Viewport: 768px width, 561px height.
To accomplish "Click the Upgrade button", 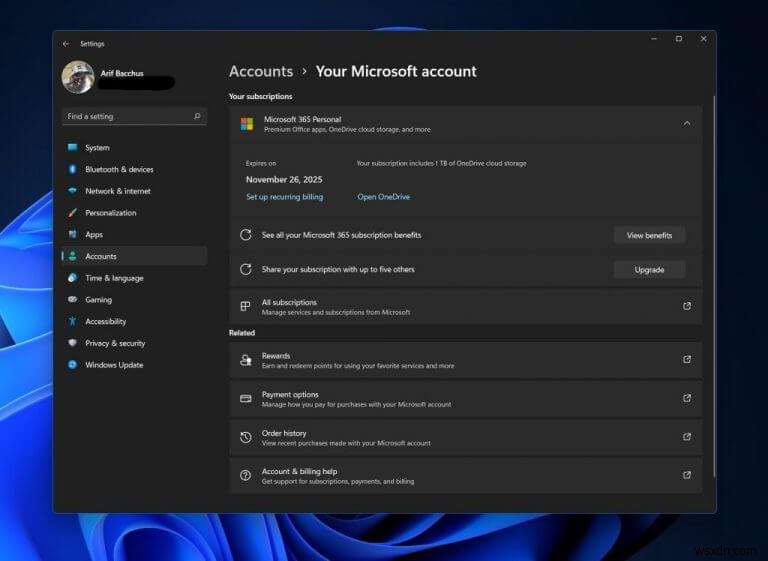I will pyautogui.click(x=649, y=269).
